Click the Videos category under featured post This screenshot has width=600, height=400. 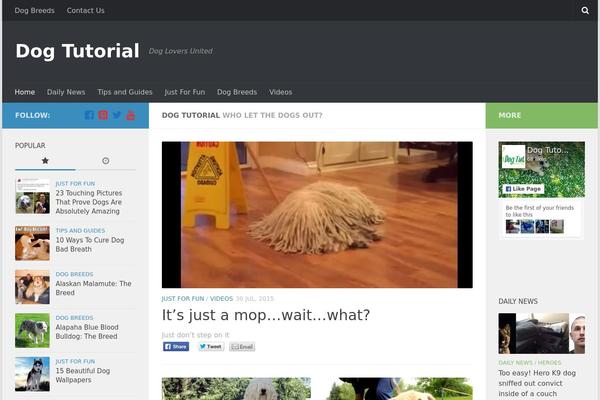221,299
